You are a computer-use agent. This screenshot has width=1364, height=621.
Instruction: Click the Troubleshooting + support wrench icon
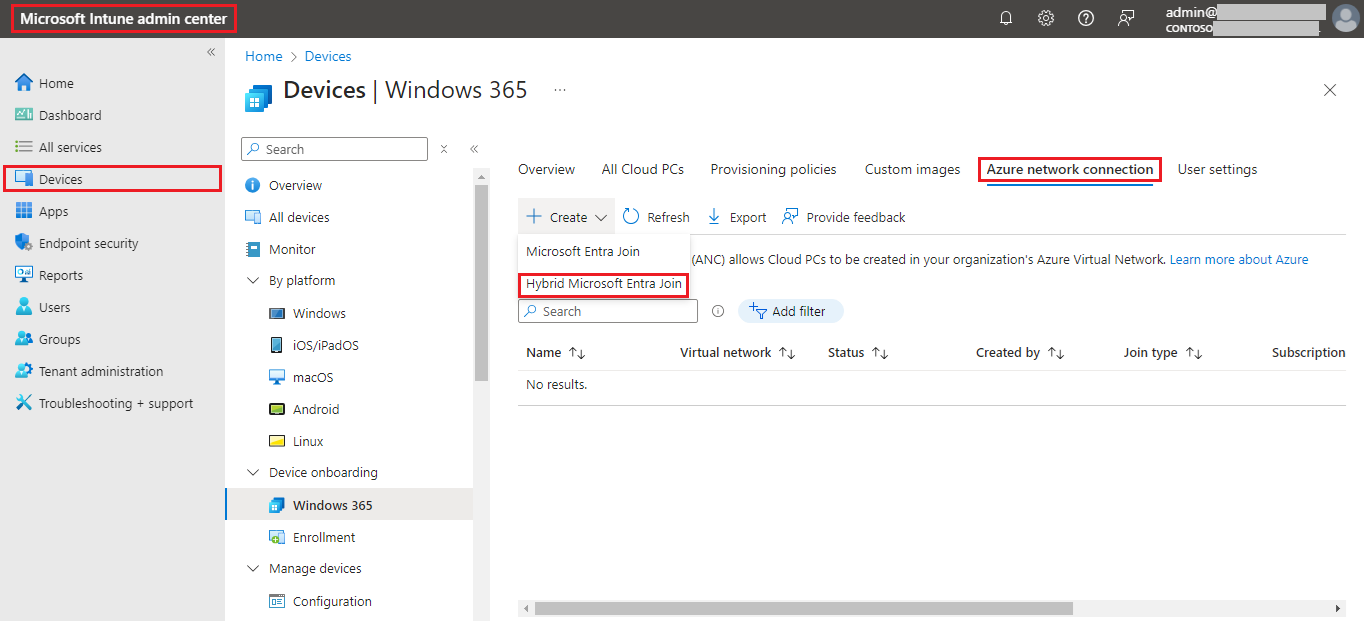[x=24, y=403]
